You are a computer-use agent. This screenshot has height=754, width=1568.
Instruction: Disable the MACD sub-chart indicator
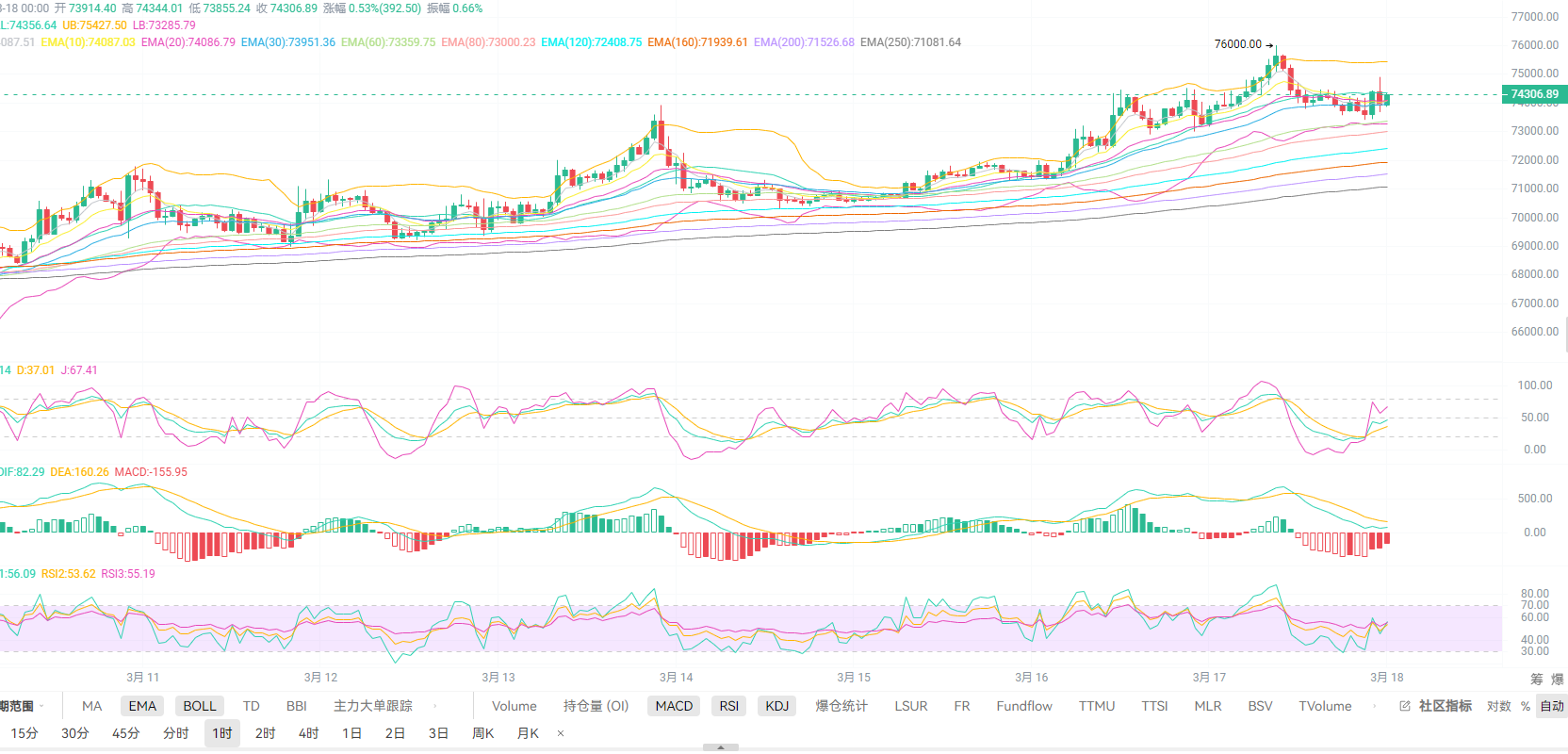click(674, 706)
